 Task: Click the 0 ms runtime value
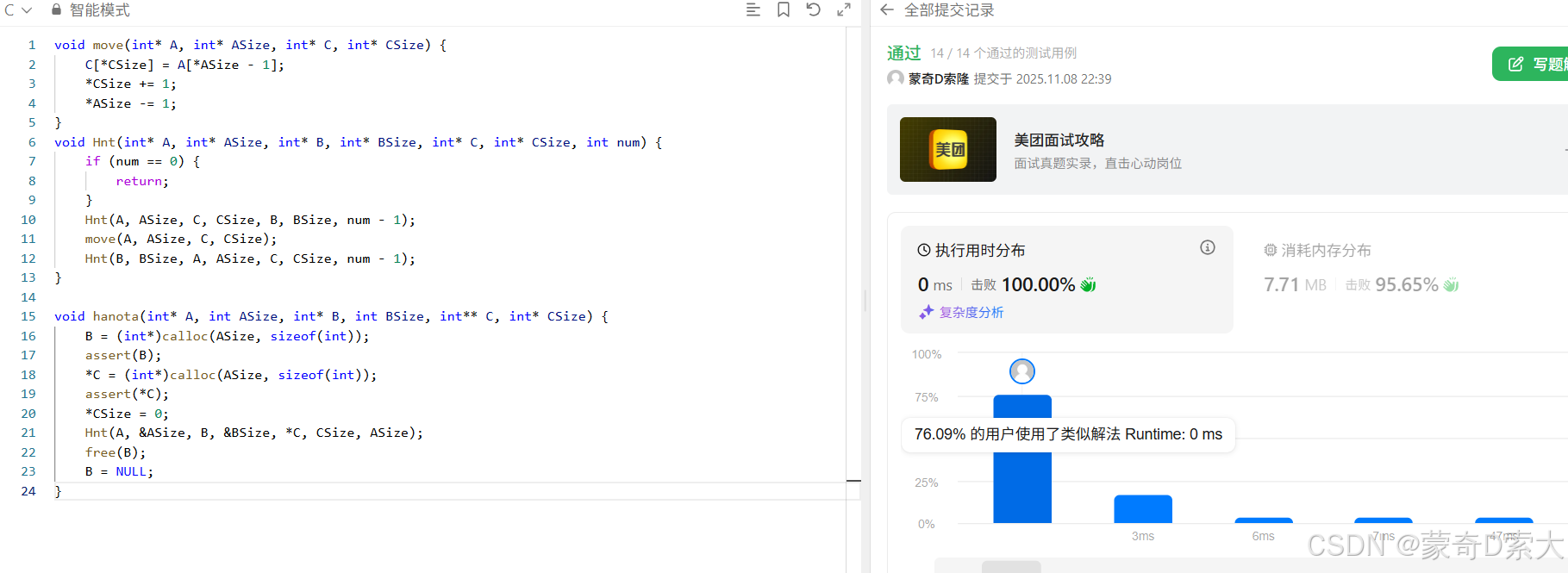coord(935,284)
